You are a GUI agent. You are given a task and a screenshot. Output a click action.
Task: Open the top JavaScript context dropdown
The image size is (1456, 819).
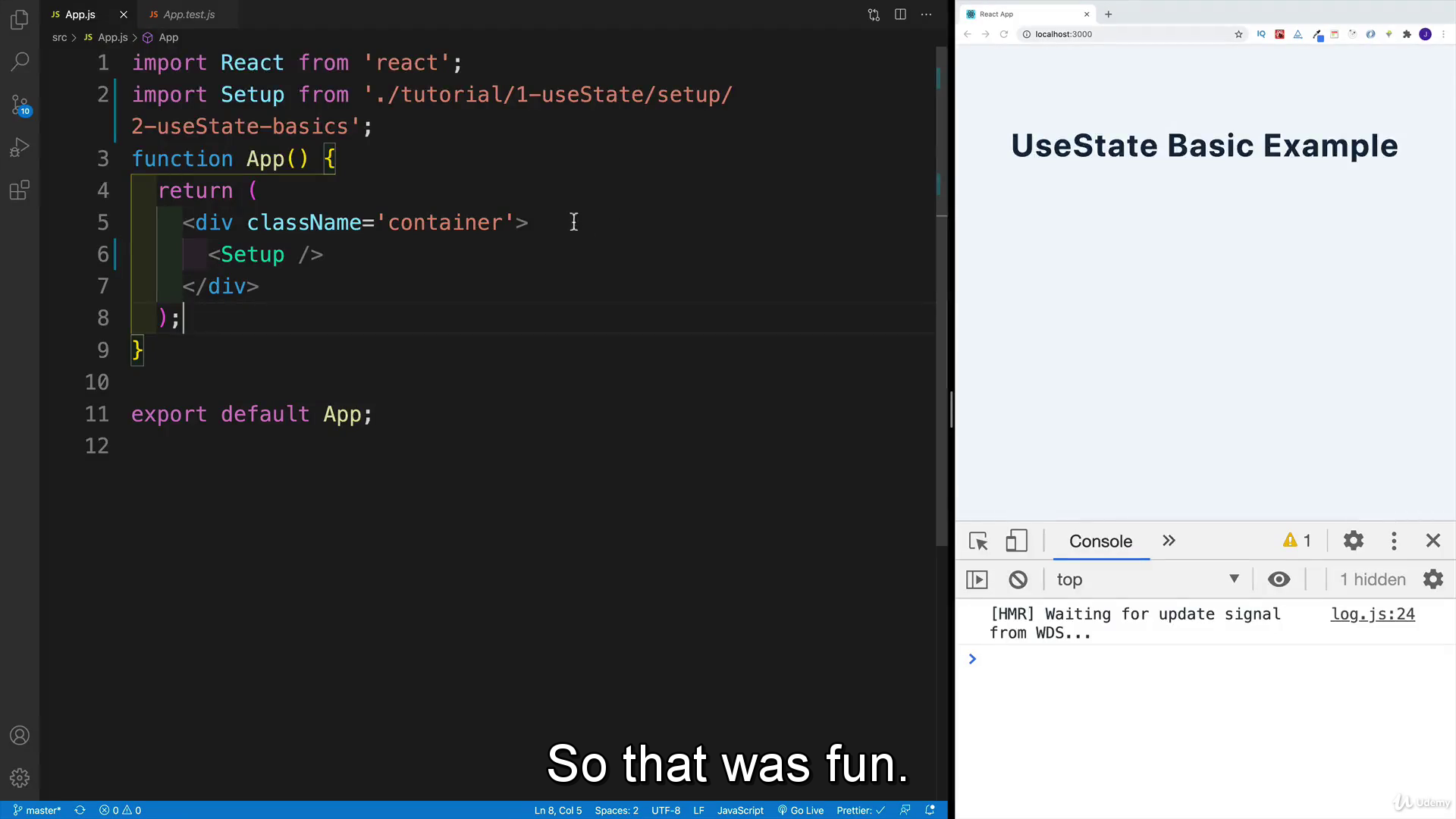pyautogui.click(x=1148, y=579)
